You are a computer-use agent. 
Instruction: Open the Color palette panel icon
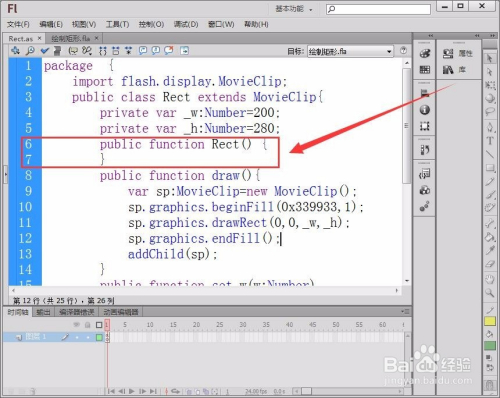(x=424, y=53)
